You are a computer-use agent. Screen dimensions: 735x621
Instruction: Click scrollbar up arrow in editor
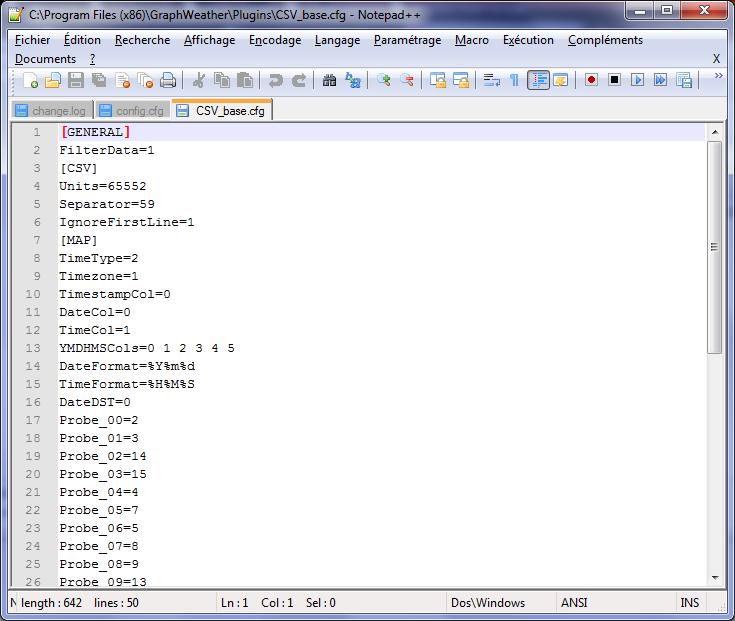[x=715, y=132]
